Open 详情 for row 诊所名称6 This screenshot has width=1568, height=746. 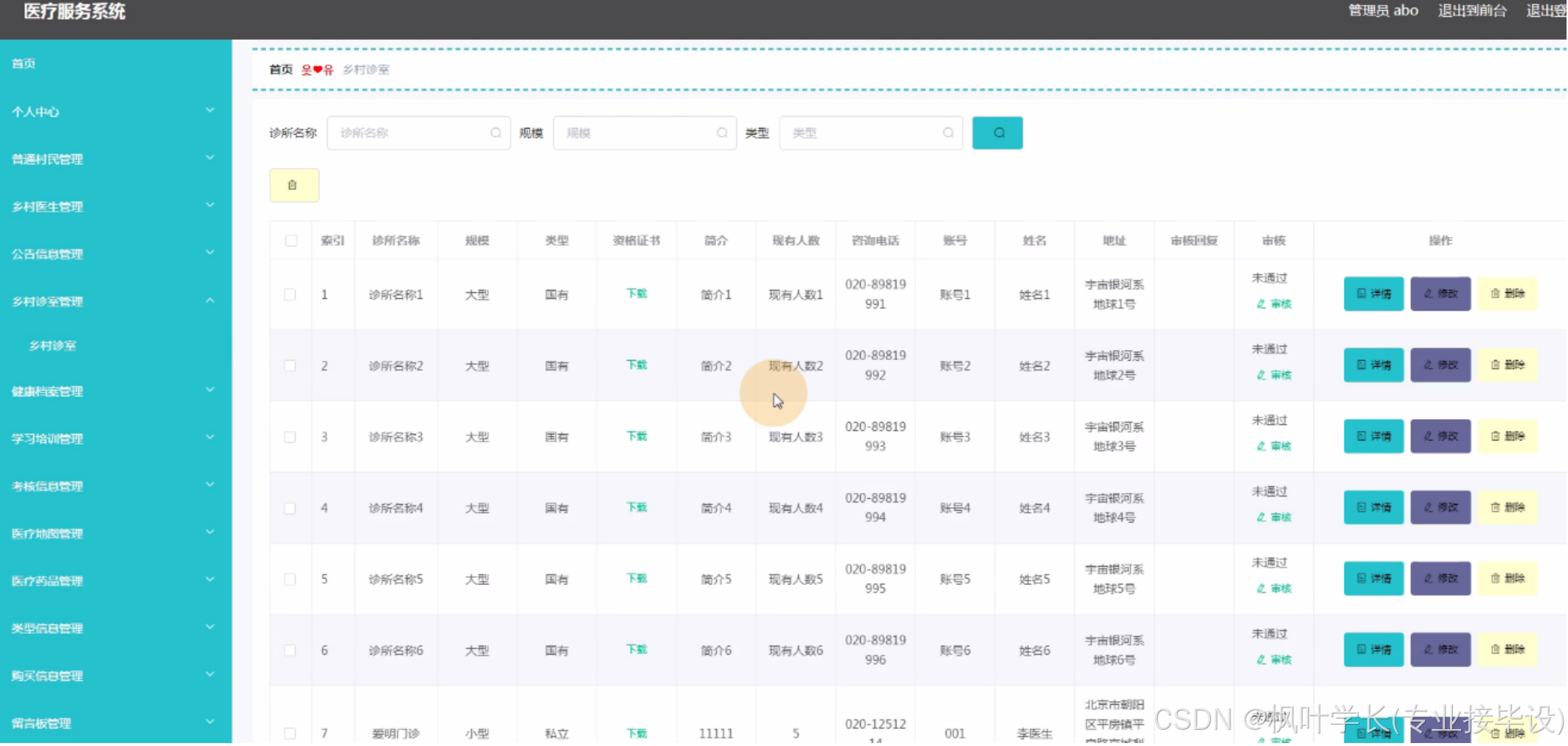(x=1373, y=649)
